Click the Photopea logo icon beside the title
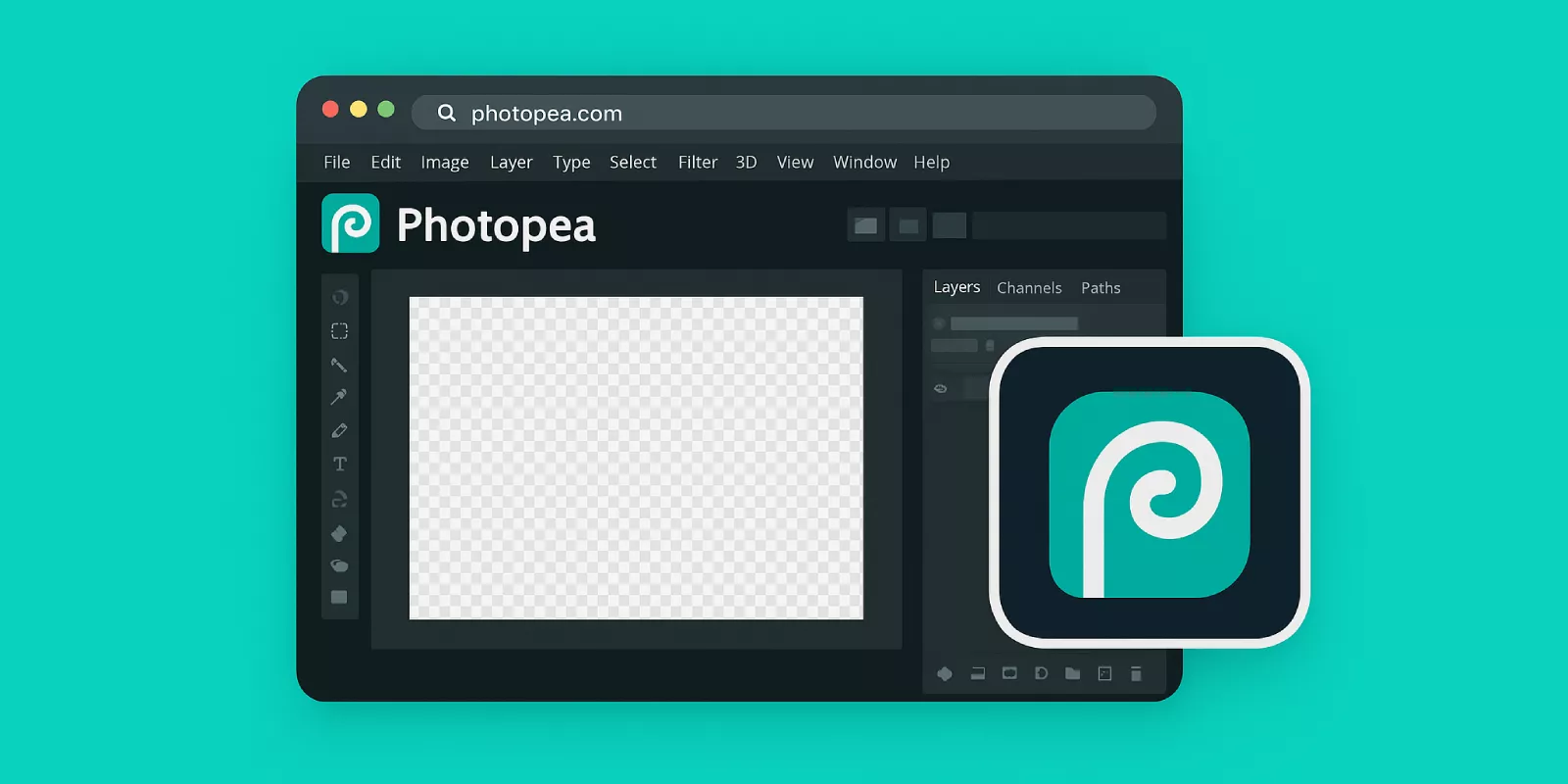The height and width of the screenshot is (784, 1568). [351, 223]
